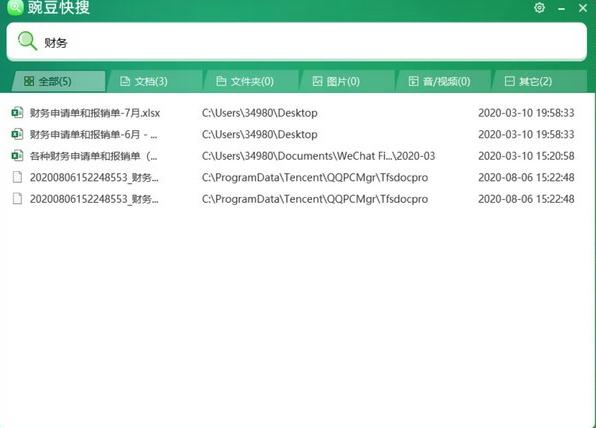
Task: Select the timestamp 2020-03-10 15:20:58
Action: point(526,156)
